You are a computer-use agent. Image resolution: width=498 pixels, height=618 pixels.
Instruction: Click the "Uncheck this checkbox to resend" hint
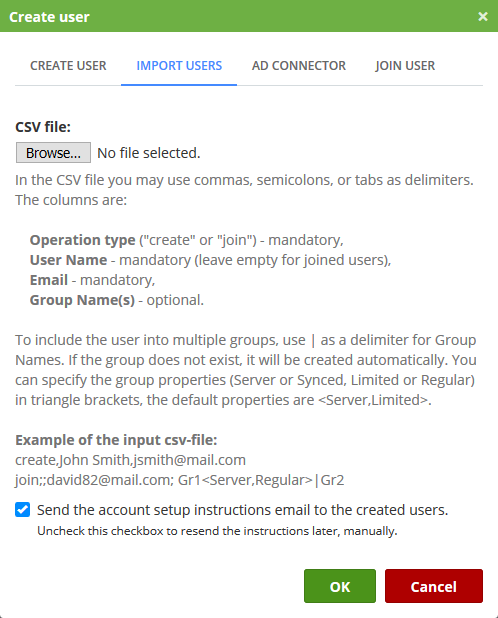pos(217,531)
